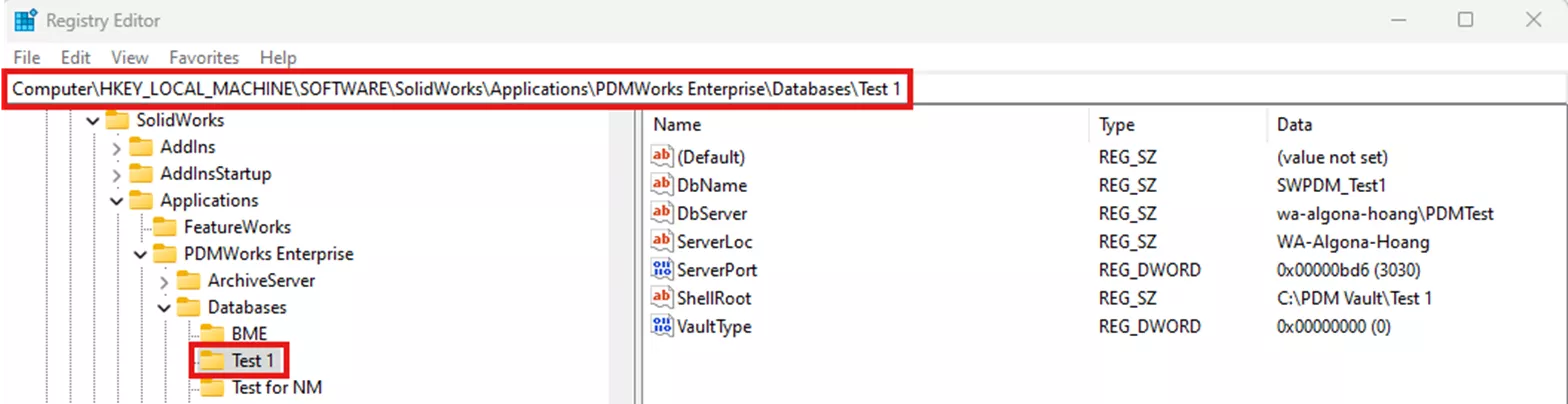
Task: Select the DbName value name
Action: click(712, 185)
